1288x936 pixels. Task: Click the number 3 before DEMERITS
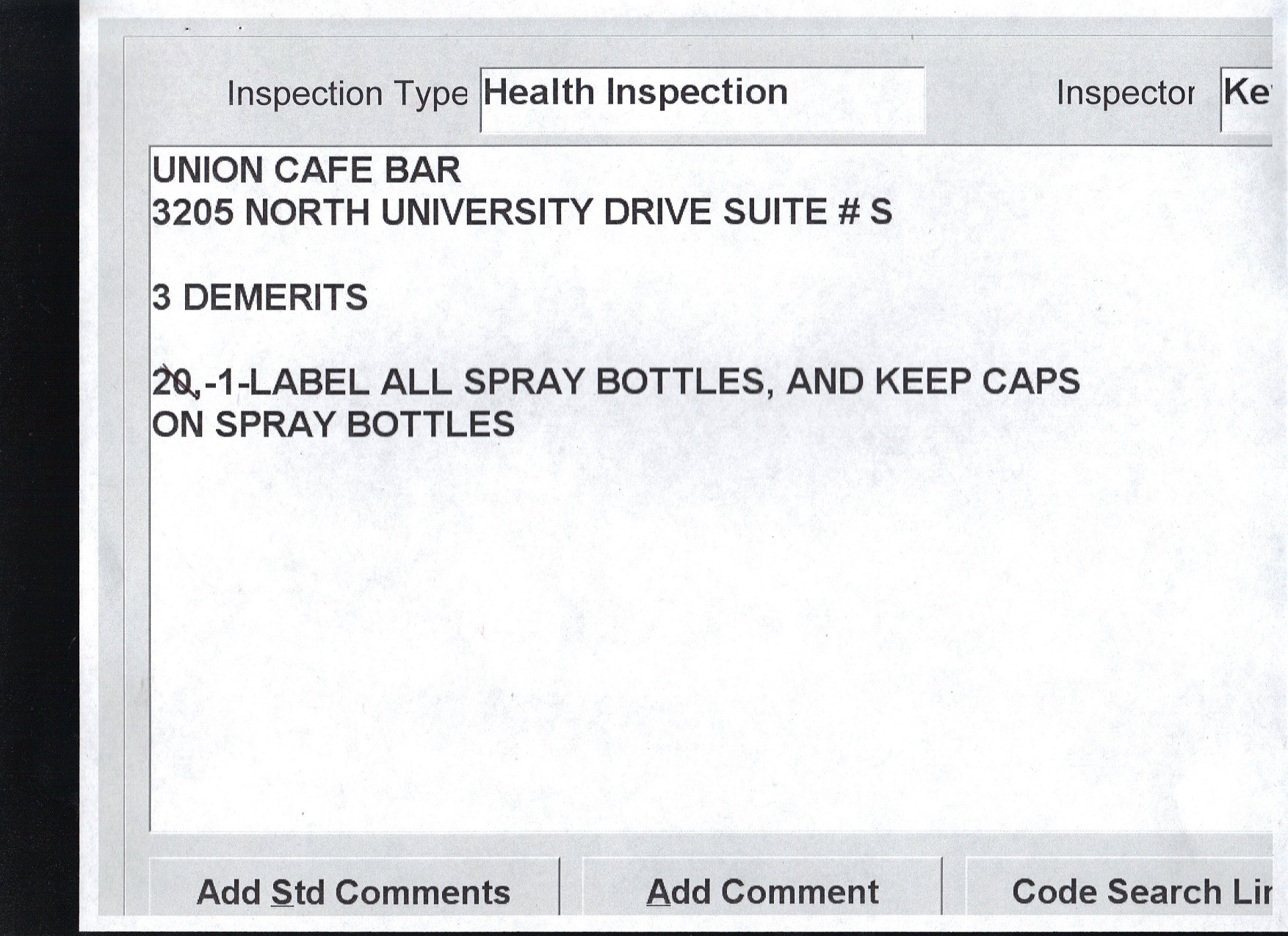pyautogui.click(x=162, y=298)
